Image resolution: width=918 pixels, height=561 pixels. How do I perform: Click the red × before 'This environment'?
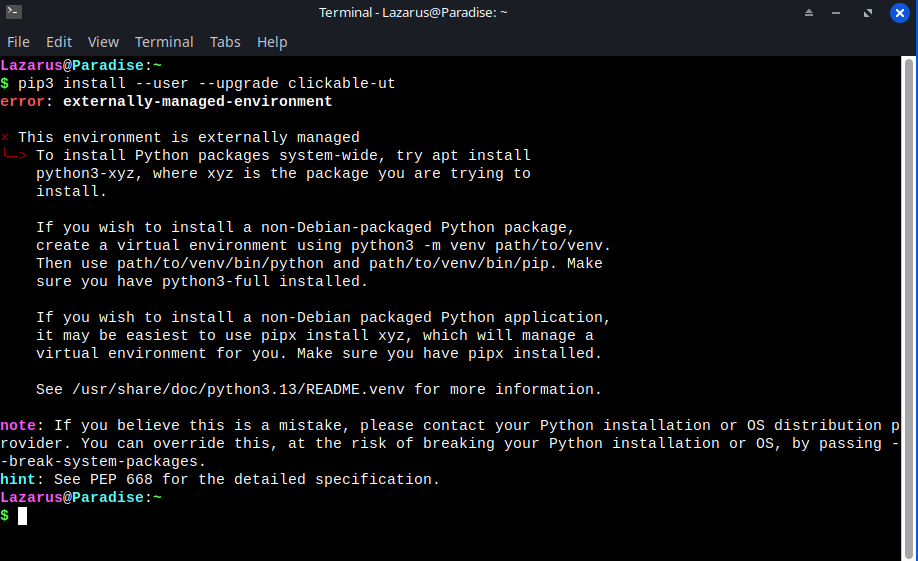pyautogui.click(x=5, y=138)
